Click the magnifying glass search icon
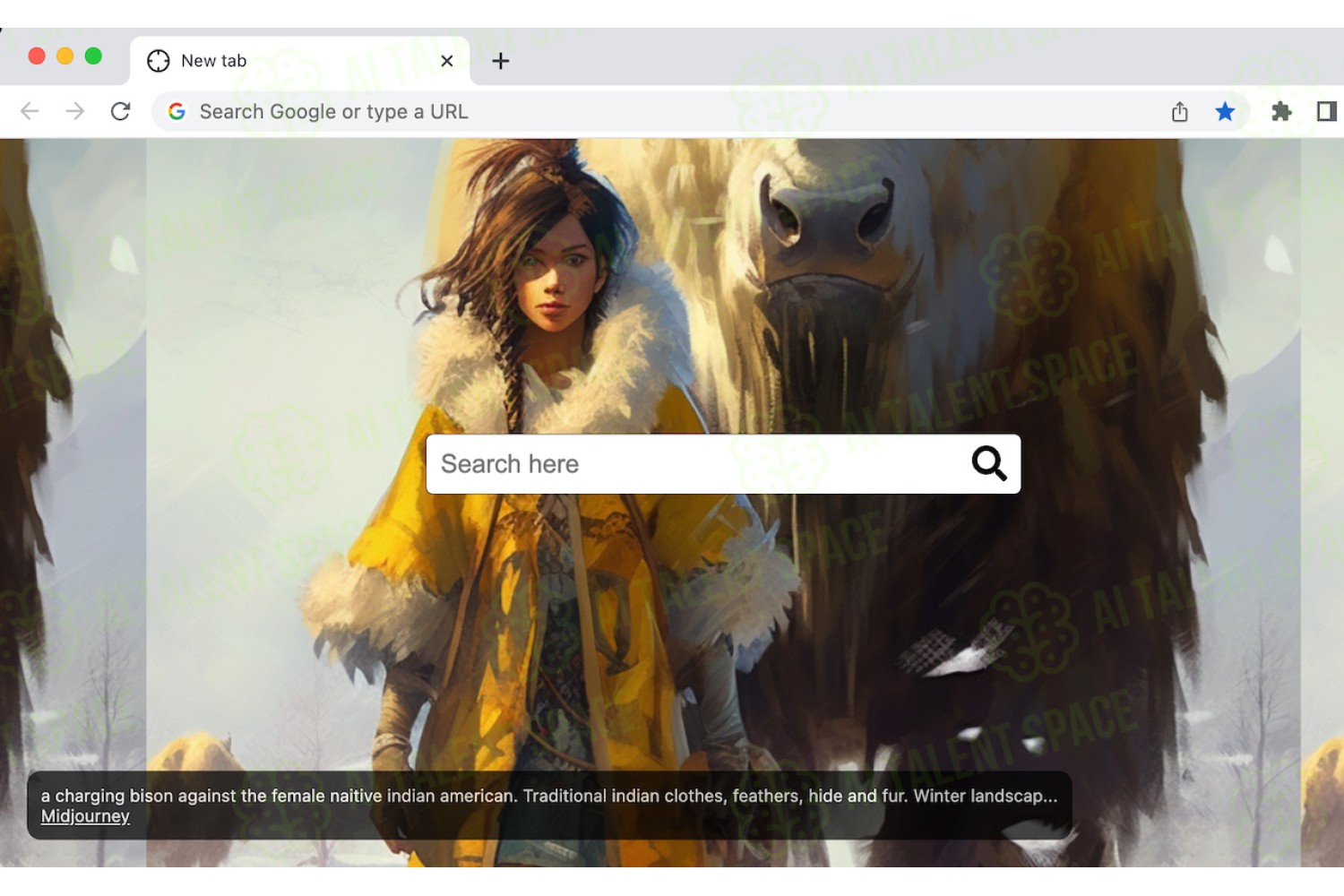Image resolution: width=1344 pixels, height=896 pixels. click(989, 463)
